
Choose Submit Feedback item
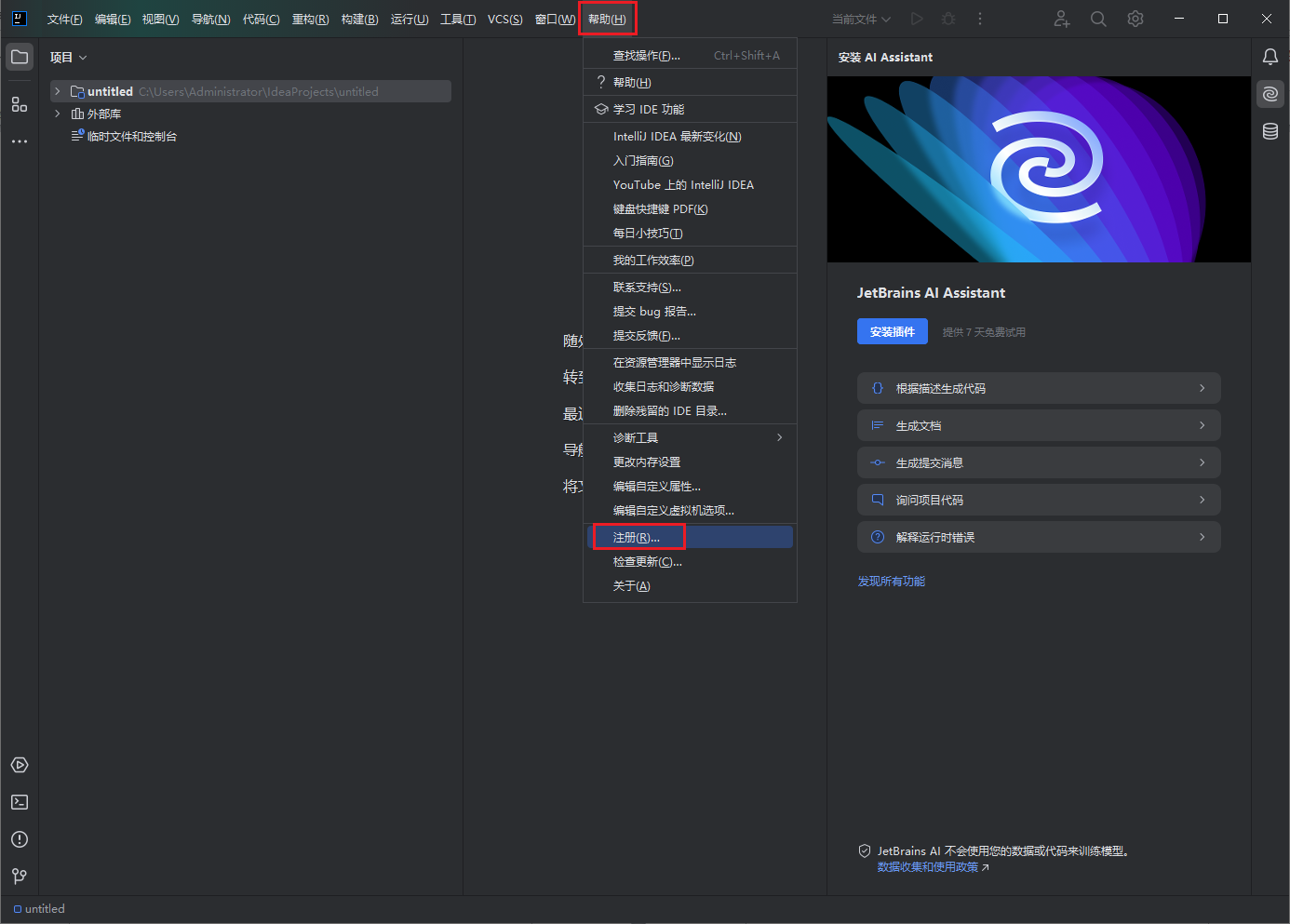coord(690,336)
